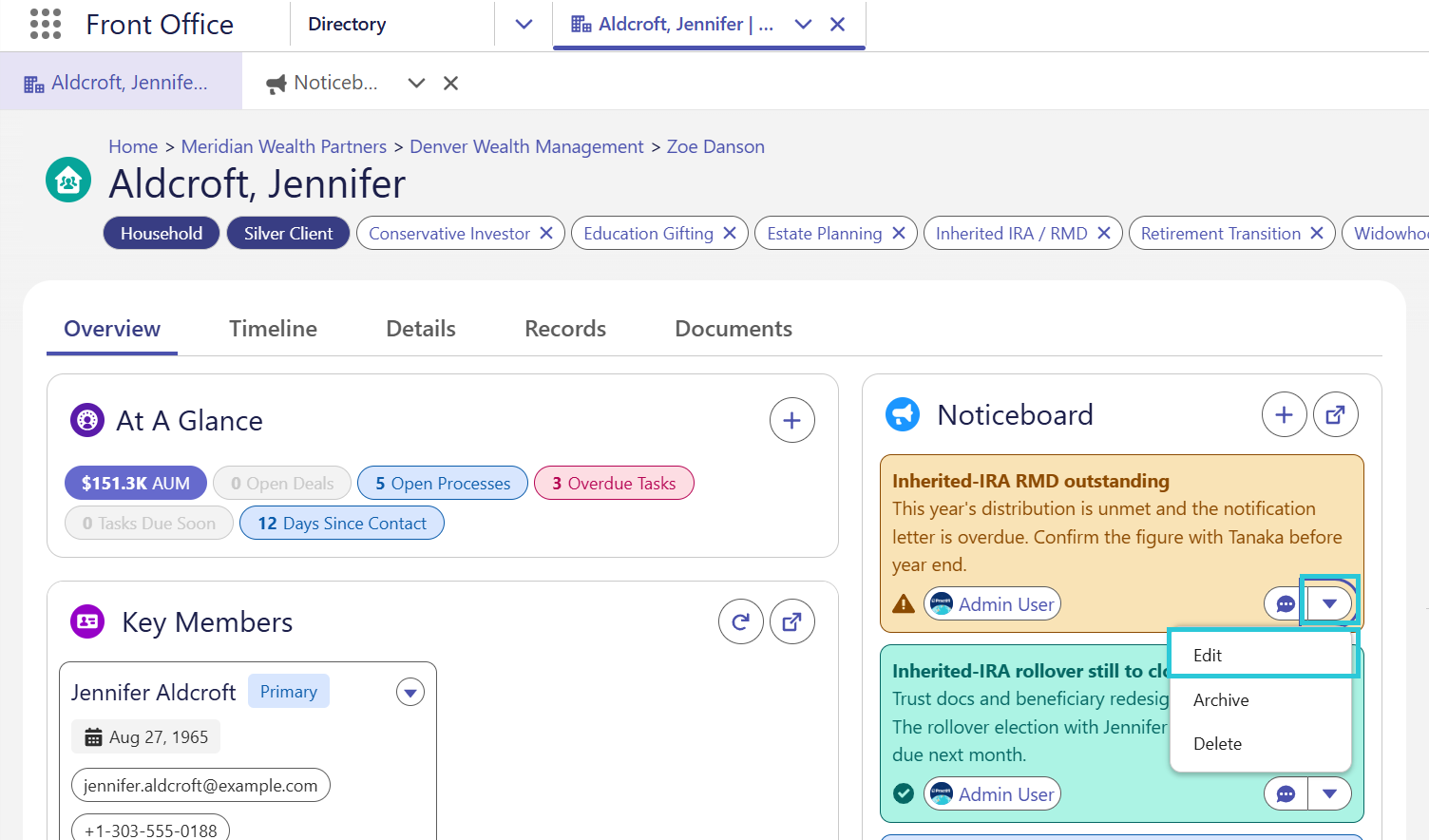Image resolution: width=1429 pixels, height=840 pixels.
Task: Expand the Directory navigation dropdown
Action: [524, 25]
